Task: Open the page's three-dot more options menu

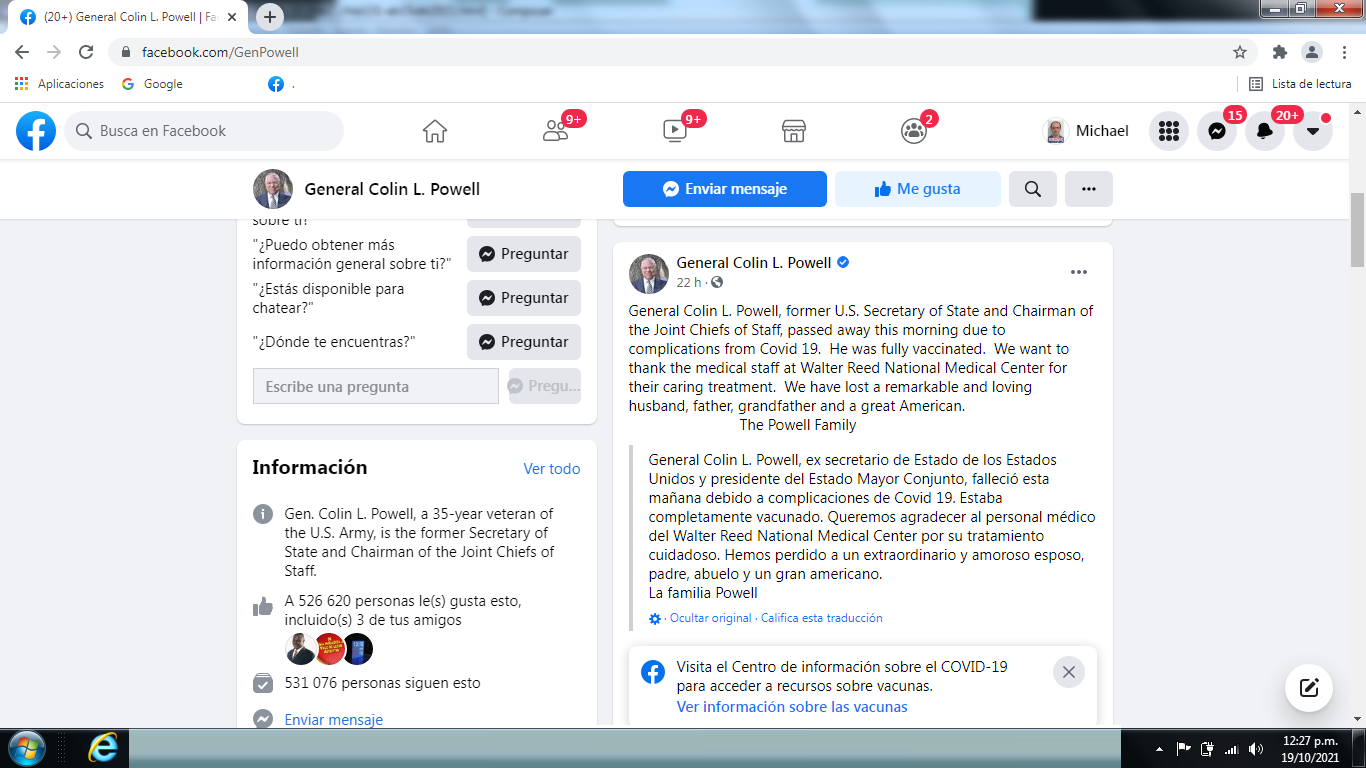Action: [1088, 188]
